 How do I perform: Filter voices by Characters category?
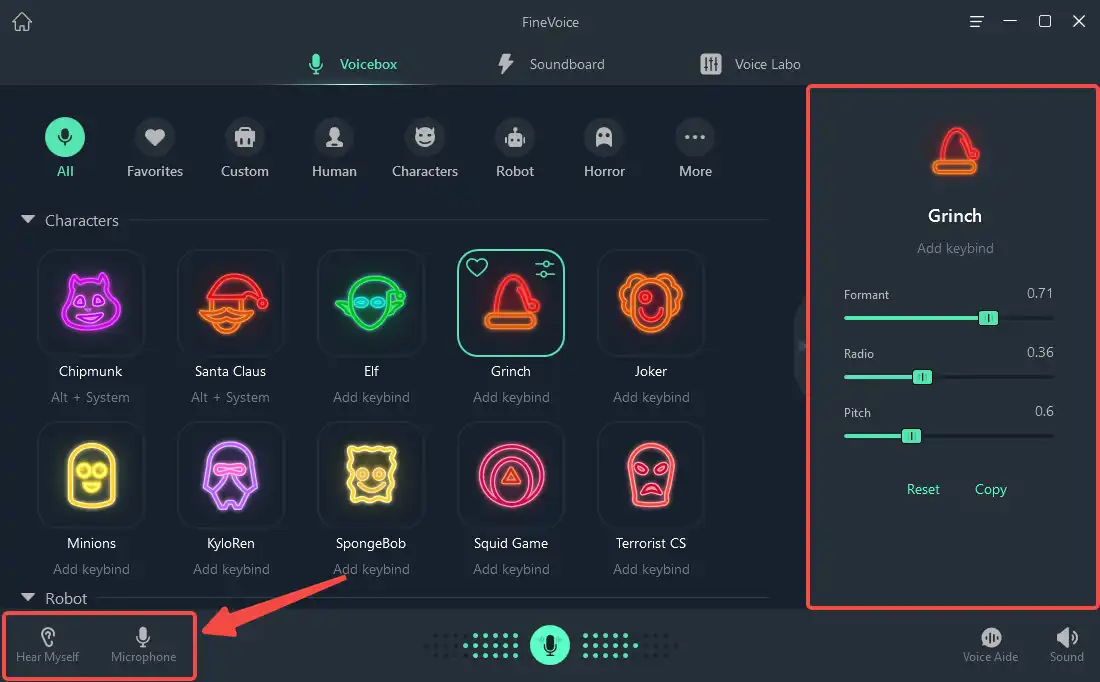coord(424,148)
